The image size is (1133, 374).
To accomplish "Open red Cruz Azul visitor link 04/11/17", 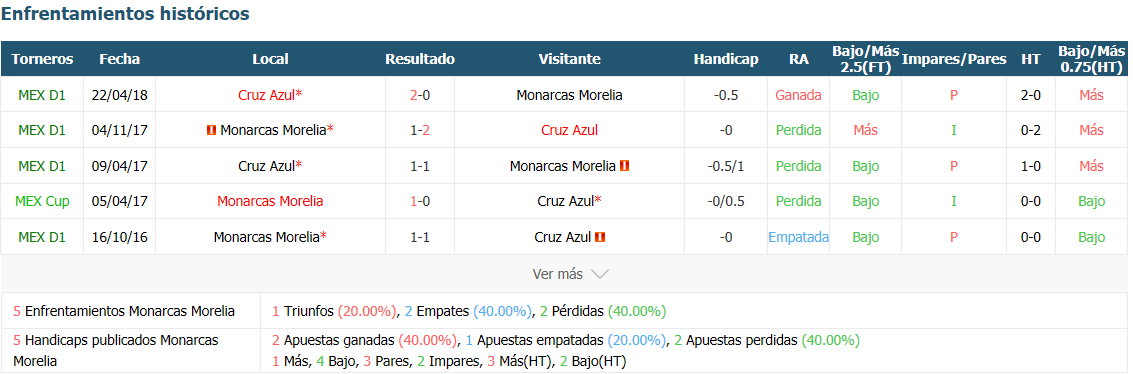I will click(569, 130).
